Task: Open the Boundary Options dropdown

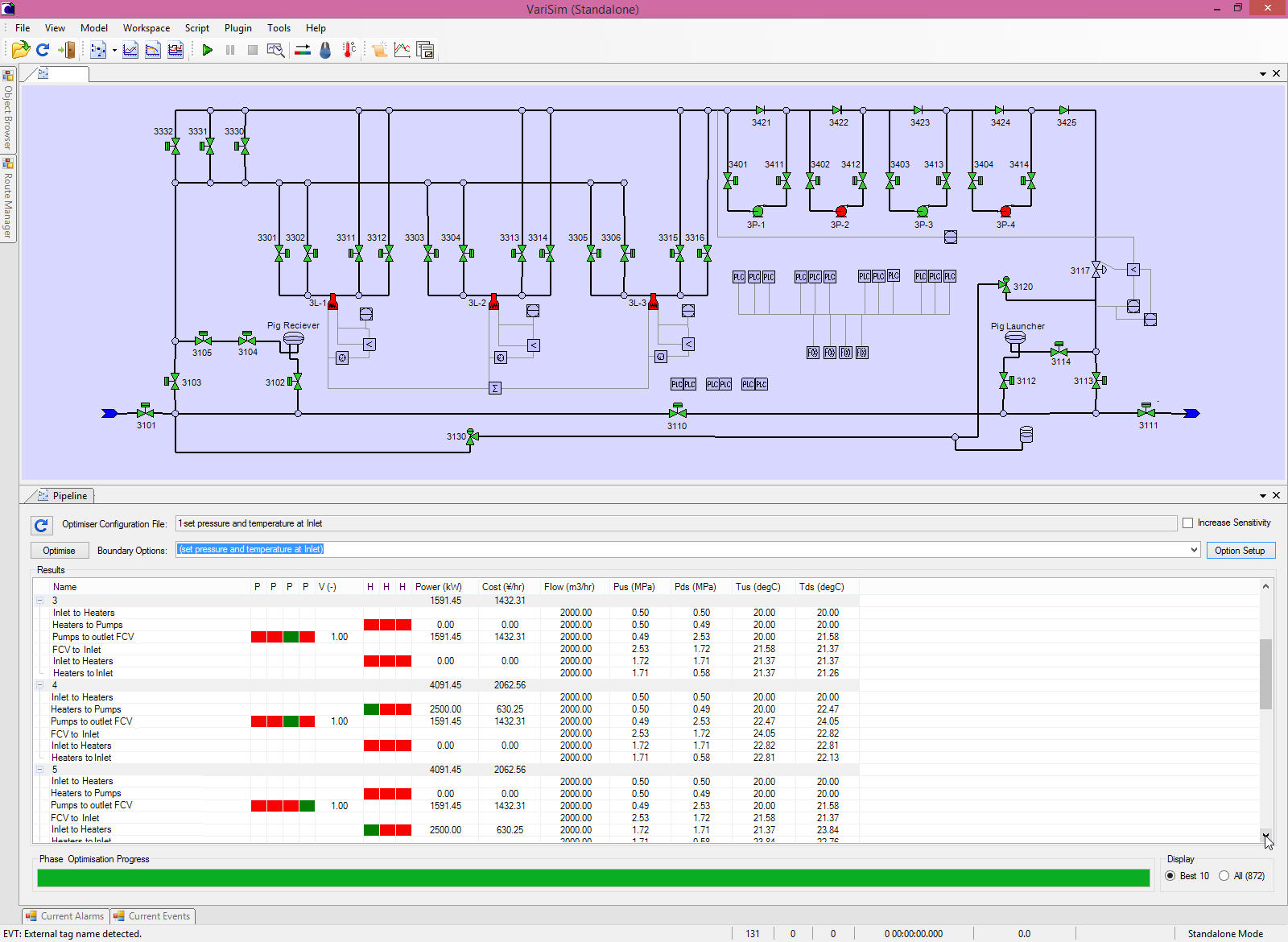Action: [1194, 550]
